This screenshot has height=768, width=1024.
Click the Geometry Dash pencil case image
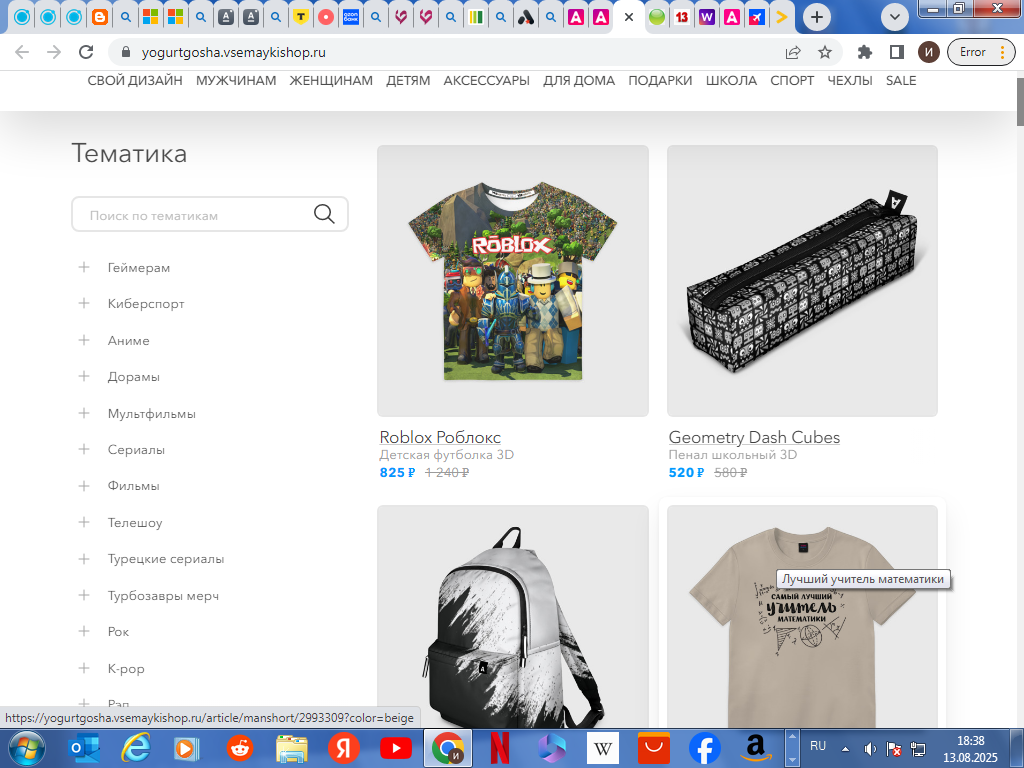(803, 281)
